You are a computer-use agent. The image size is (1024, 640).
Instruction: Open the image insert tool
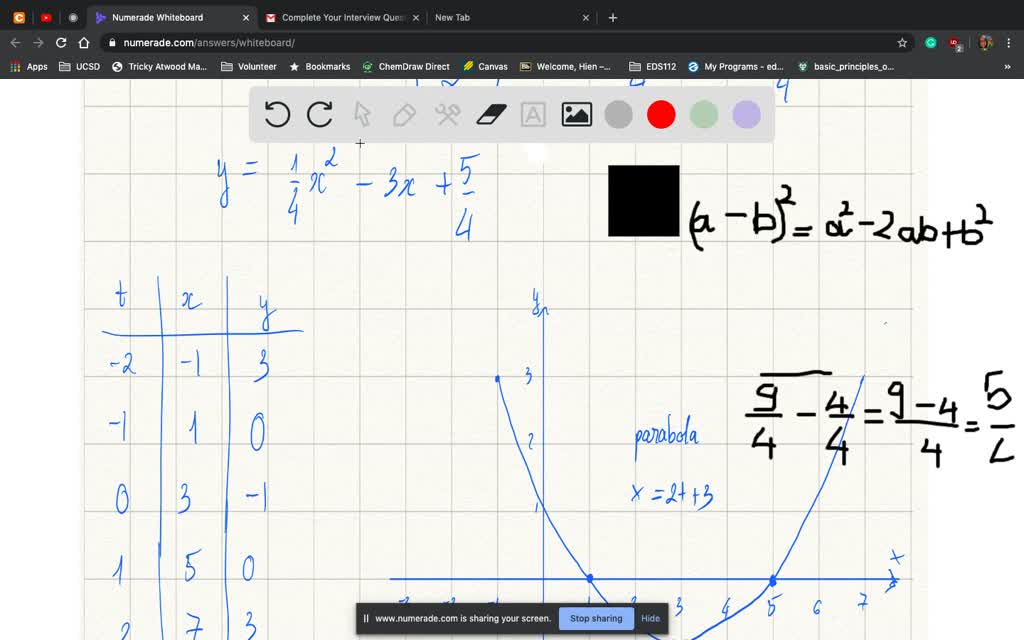[x=575, y=114]
